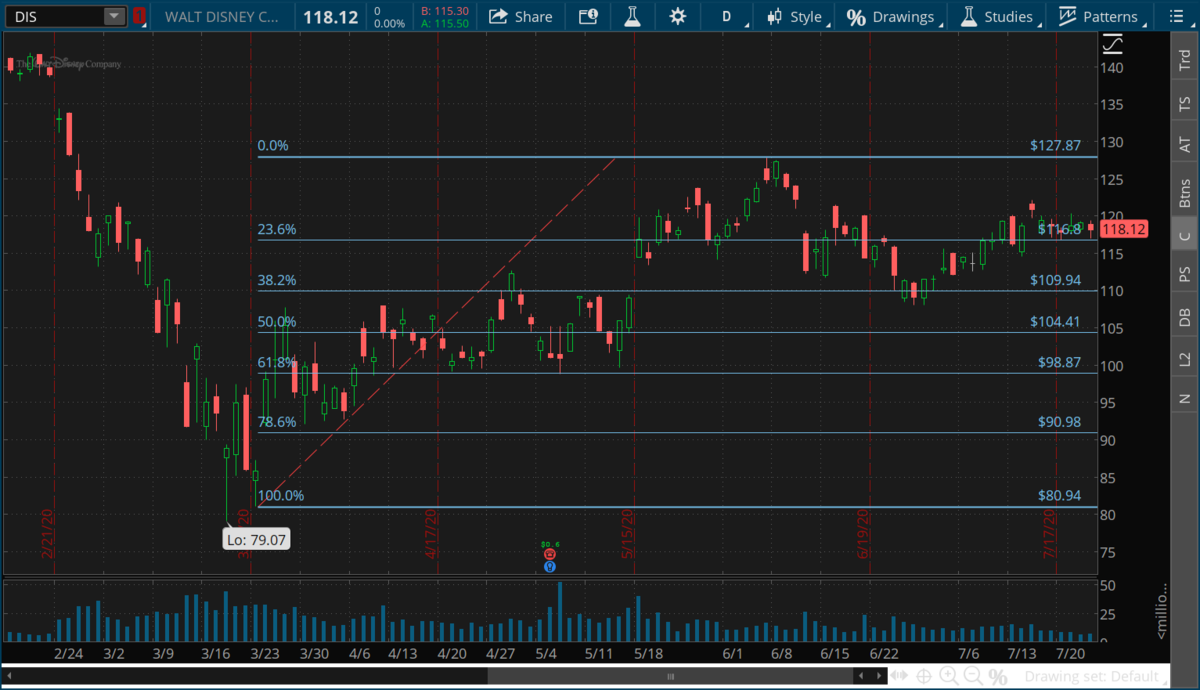
Task: Click the $90.98 Fibonacci price label
Action: pos(1060,422)
